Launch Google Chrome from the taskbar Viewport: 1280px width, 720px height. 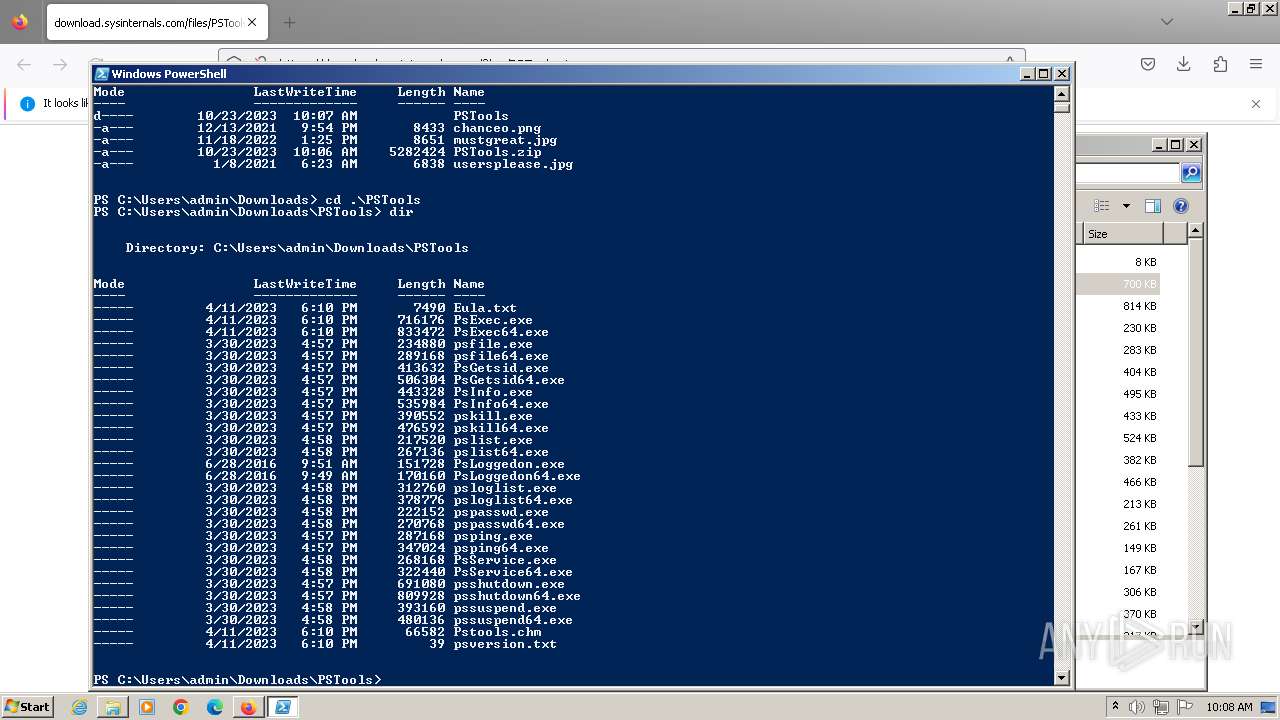(x=181, y=707)
